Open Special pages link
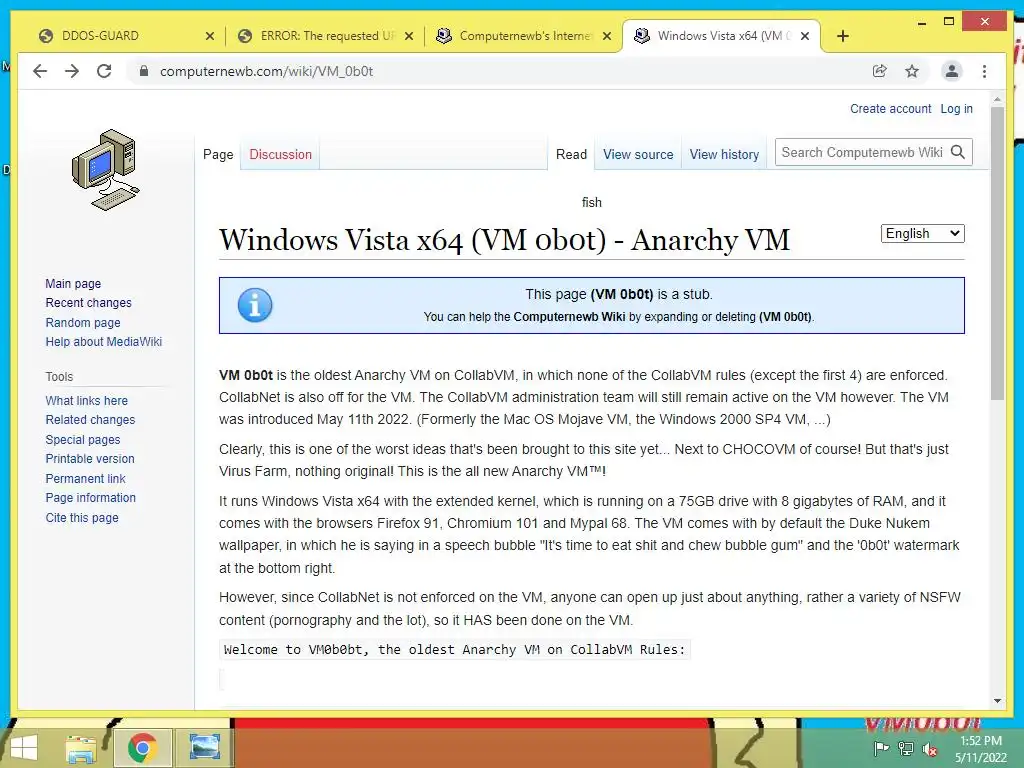Screen dimensions: 1024x768 pyautogui.click(x=83, y=440)
